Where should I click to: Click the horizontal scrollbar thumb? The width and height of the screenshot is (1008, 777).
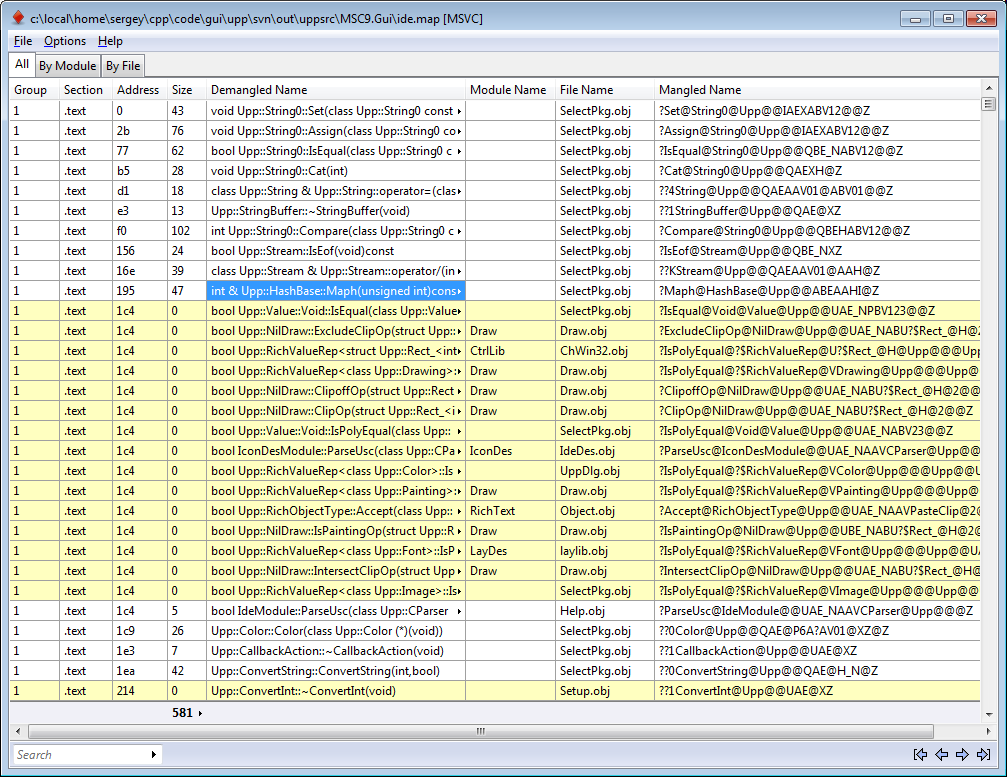pos(480,731)
